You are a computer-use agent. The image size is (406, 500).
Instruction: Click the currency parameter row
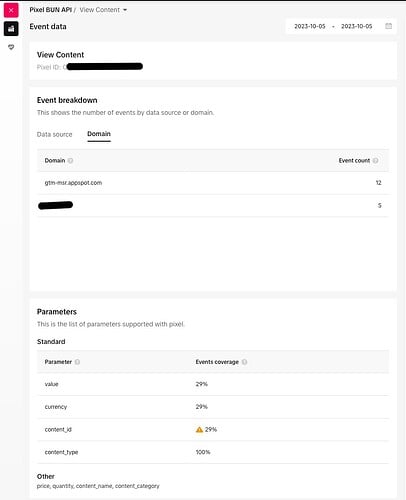pyautogui.click(x=213, y=407)
